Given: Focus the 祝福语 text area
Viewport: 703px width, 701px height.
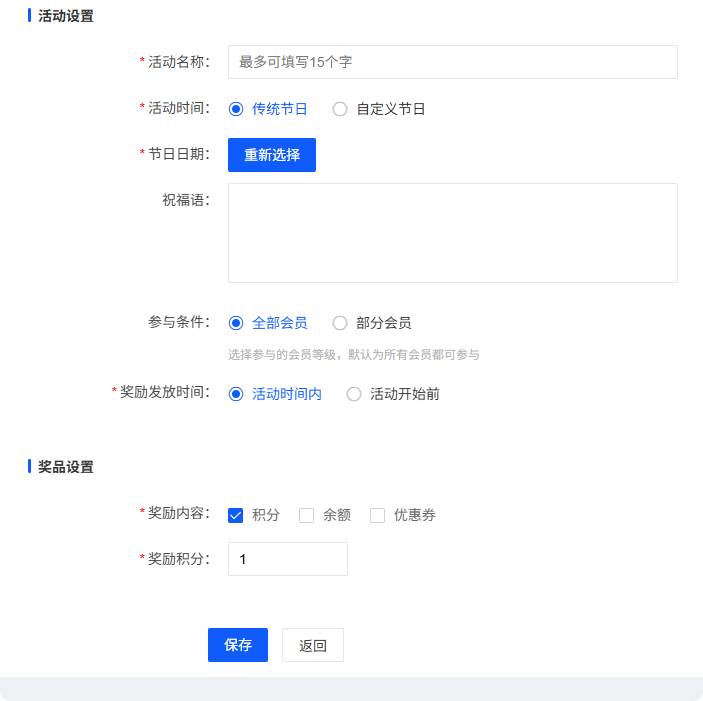Looking at the screenshot, I should point(452,232).
